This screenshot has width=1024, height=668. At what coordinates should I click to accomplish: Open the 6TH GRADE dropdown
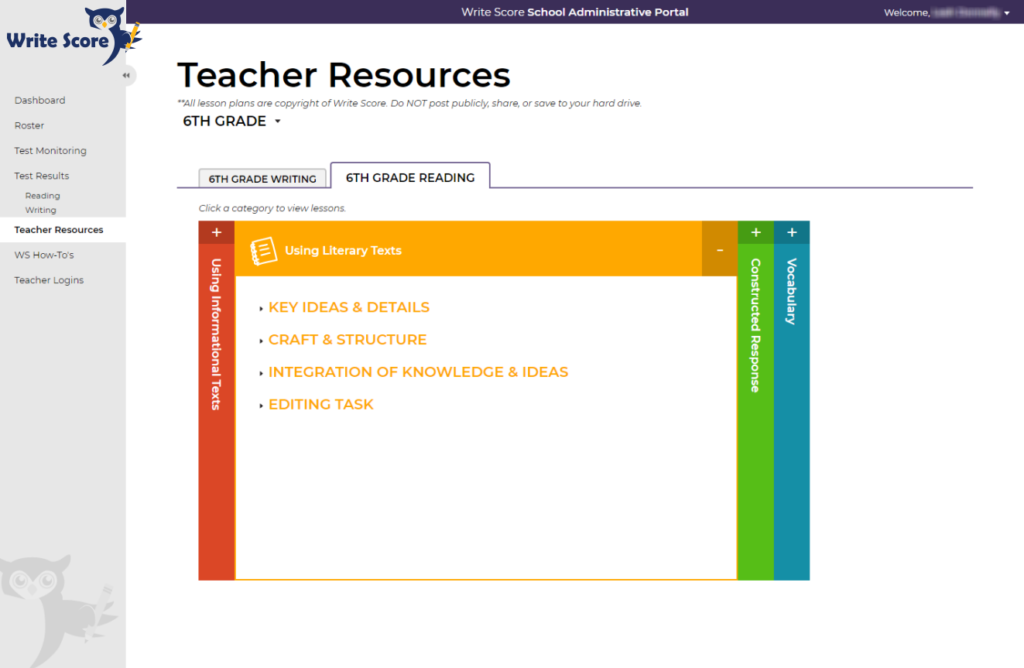231,121
